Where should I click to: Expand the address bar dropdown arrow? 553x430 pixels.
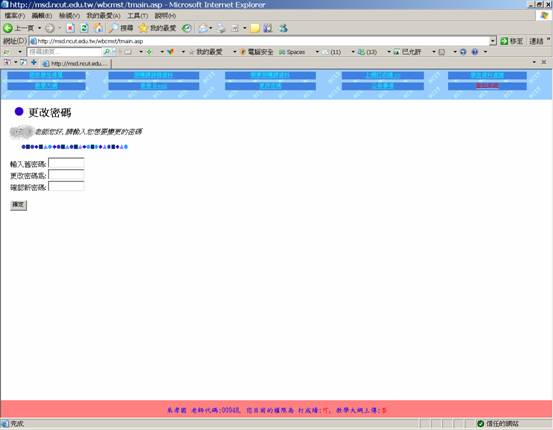click(493, 41)
